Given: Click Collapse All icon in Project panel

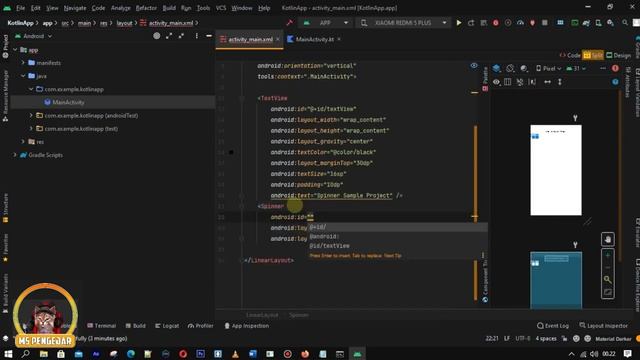Looking at the screenshot, I should click(181, 36).
